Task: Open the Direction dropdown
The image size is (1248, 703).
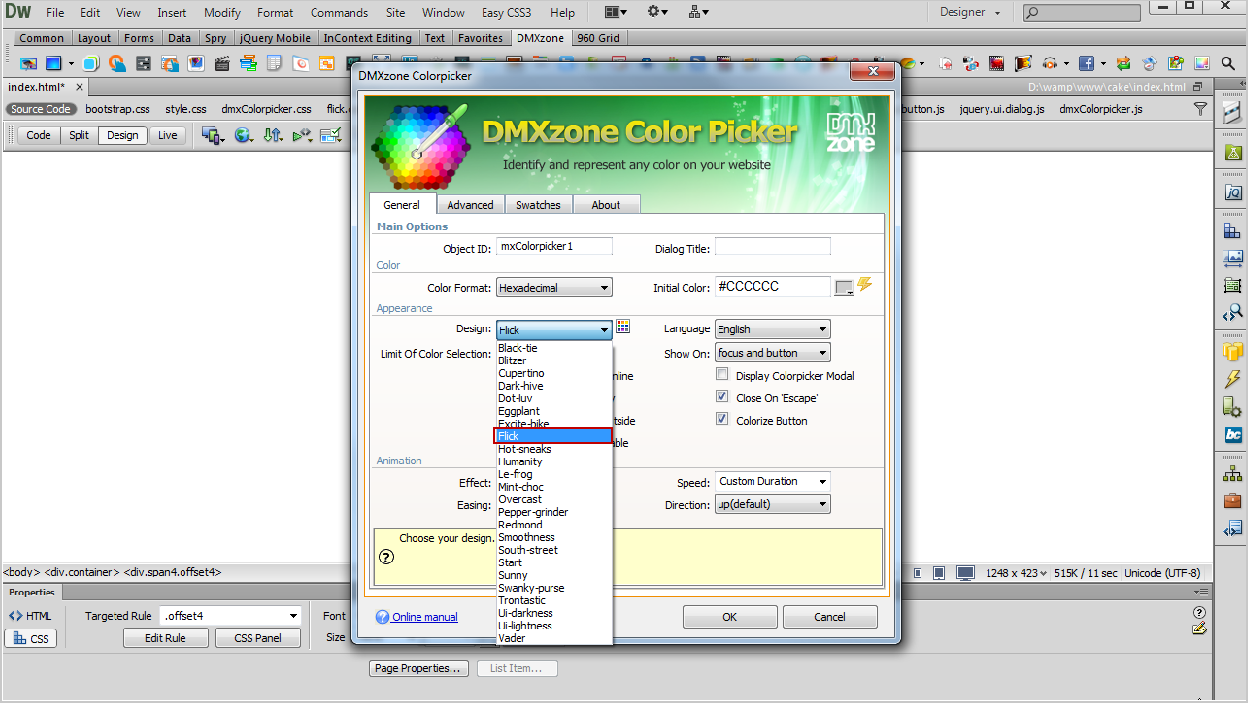Action: [772, 504]
